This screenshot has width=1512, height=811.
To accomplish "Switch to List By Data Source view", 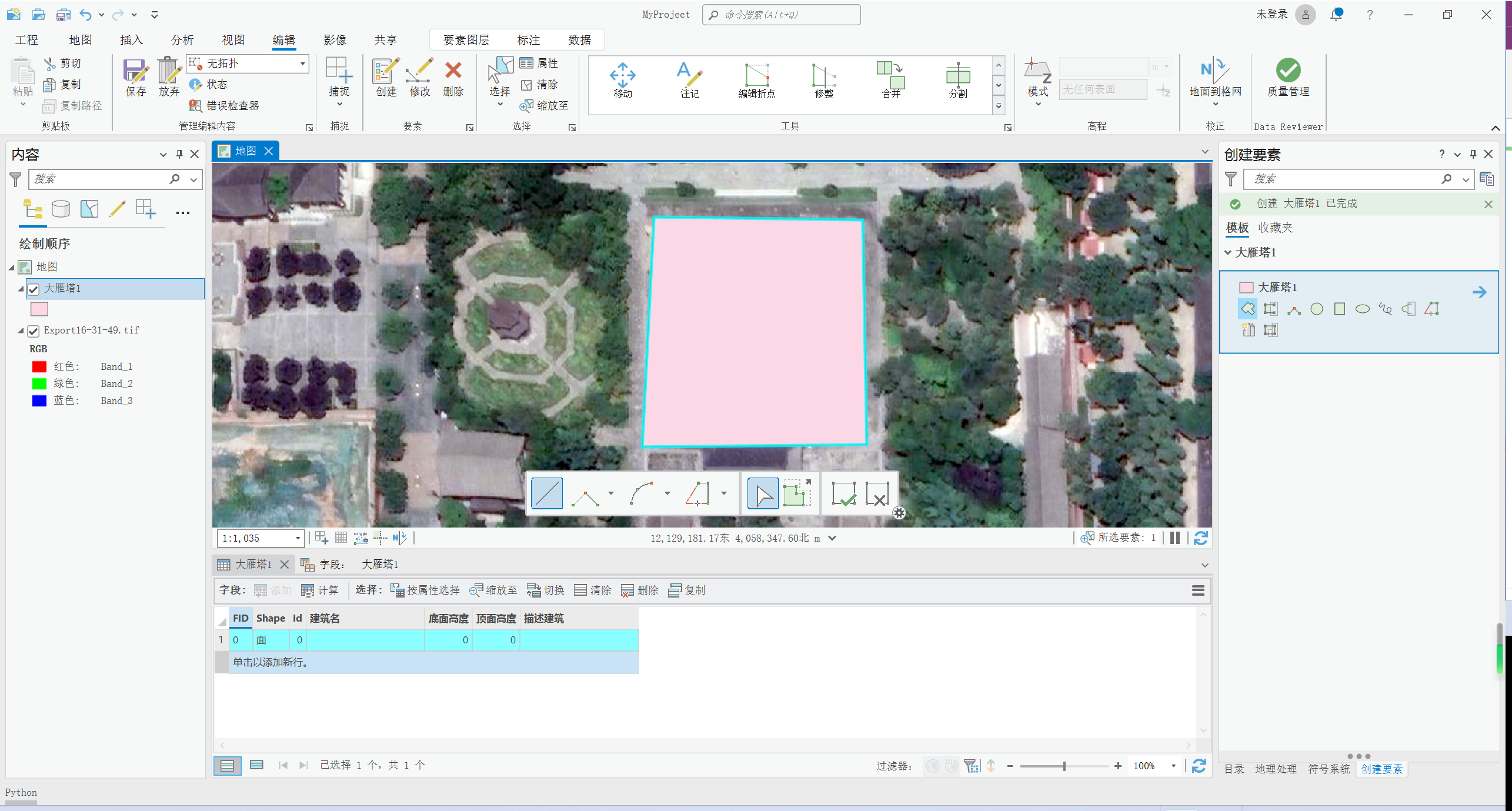I will coord(61,209).
